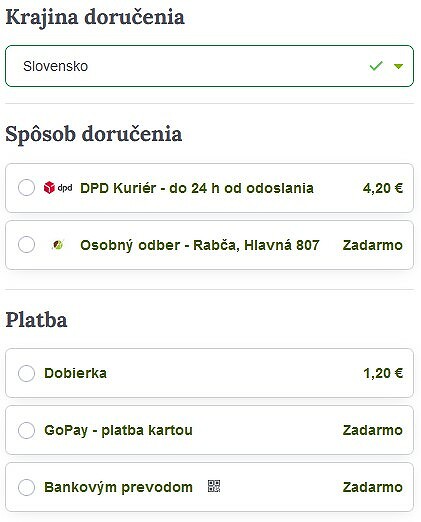The image size is (421, 522).
Task: Click the DPD Kuriér - do 24 h label
Action: (197, 188)
